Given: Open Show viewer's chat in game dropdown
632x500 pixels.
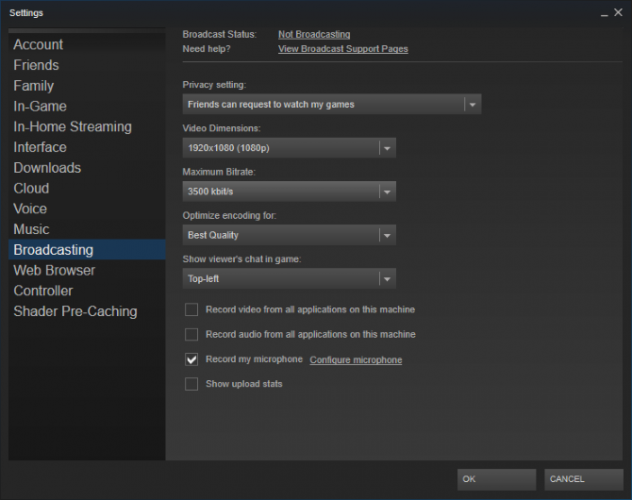Looking at the screenshot, I should pos(289,278).
